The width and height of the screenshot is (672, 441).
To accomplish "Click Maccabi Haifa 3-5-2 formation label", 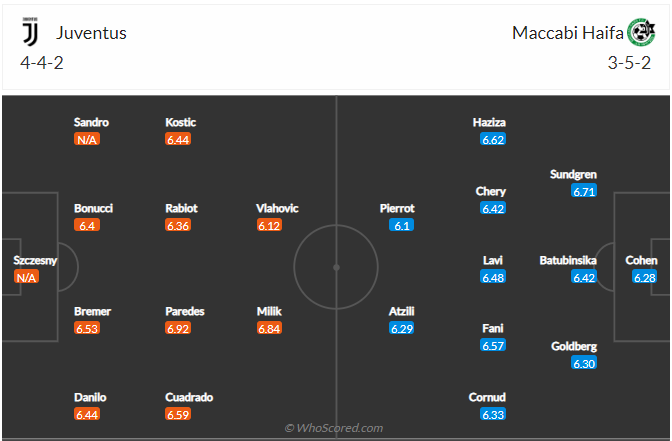I will 631,62.
